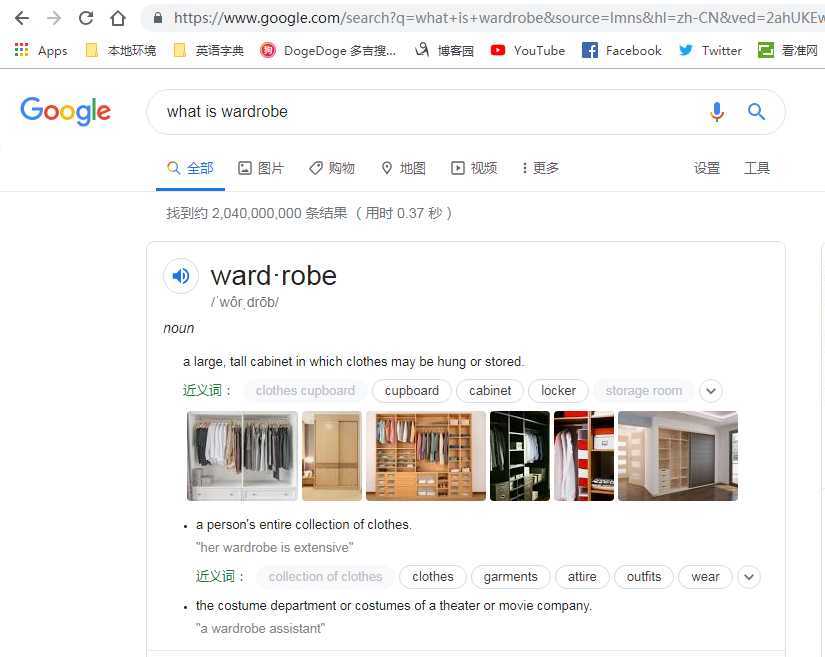Viewport: 825px width, 657px height.
Task: Open the 英语字典 bookmark folder
Action: [x=208, y=50]
